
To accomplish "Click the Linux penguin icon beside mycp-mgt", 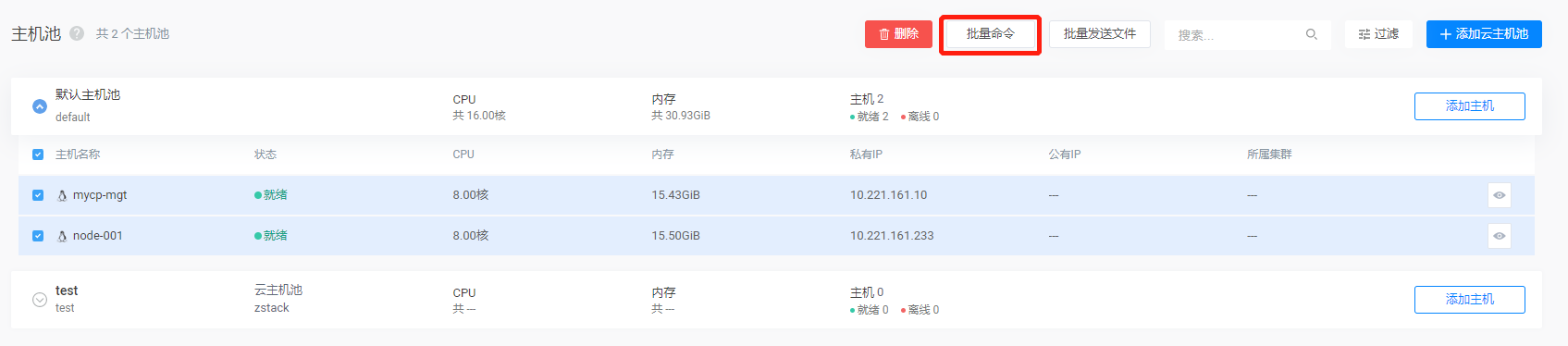I will 62,195.
